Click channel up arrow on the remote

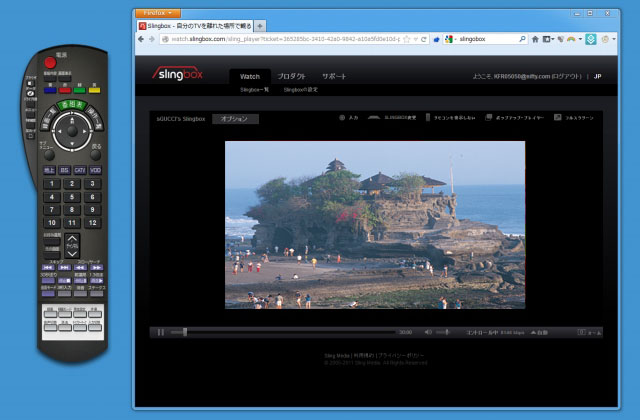click(72, 239)
